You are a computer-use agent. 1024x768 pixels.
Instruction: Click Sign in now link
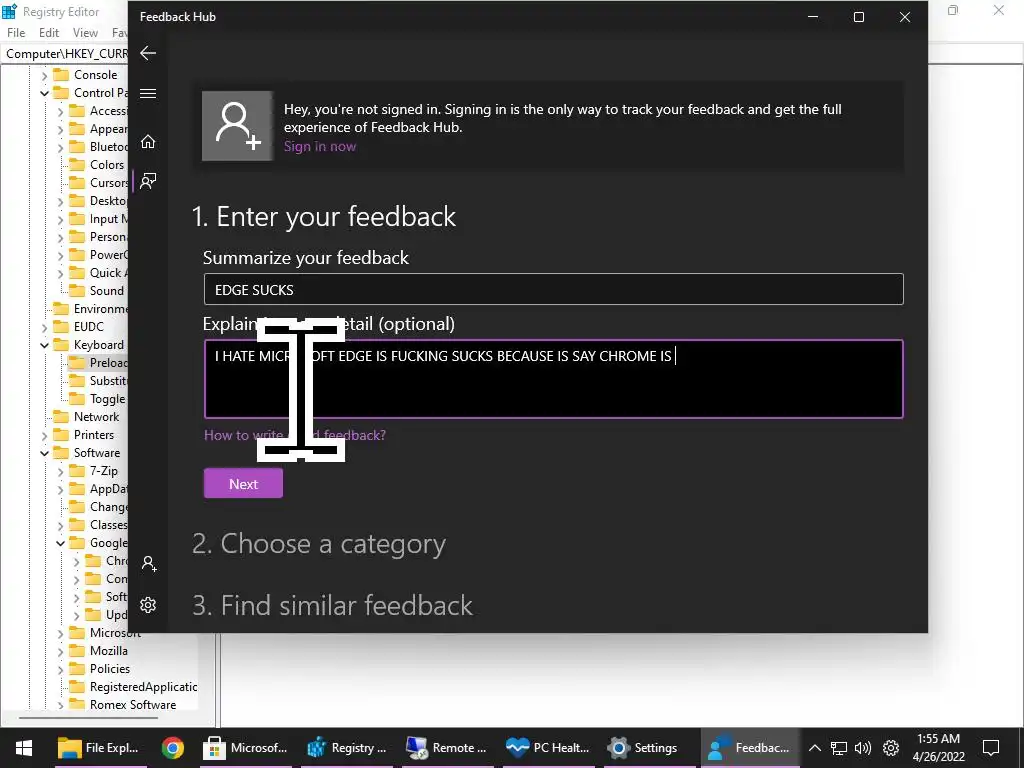pyautogui.click(x=320, y=146)
